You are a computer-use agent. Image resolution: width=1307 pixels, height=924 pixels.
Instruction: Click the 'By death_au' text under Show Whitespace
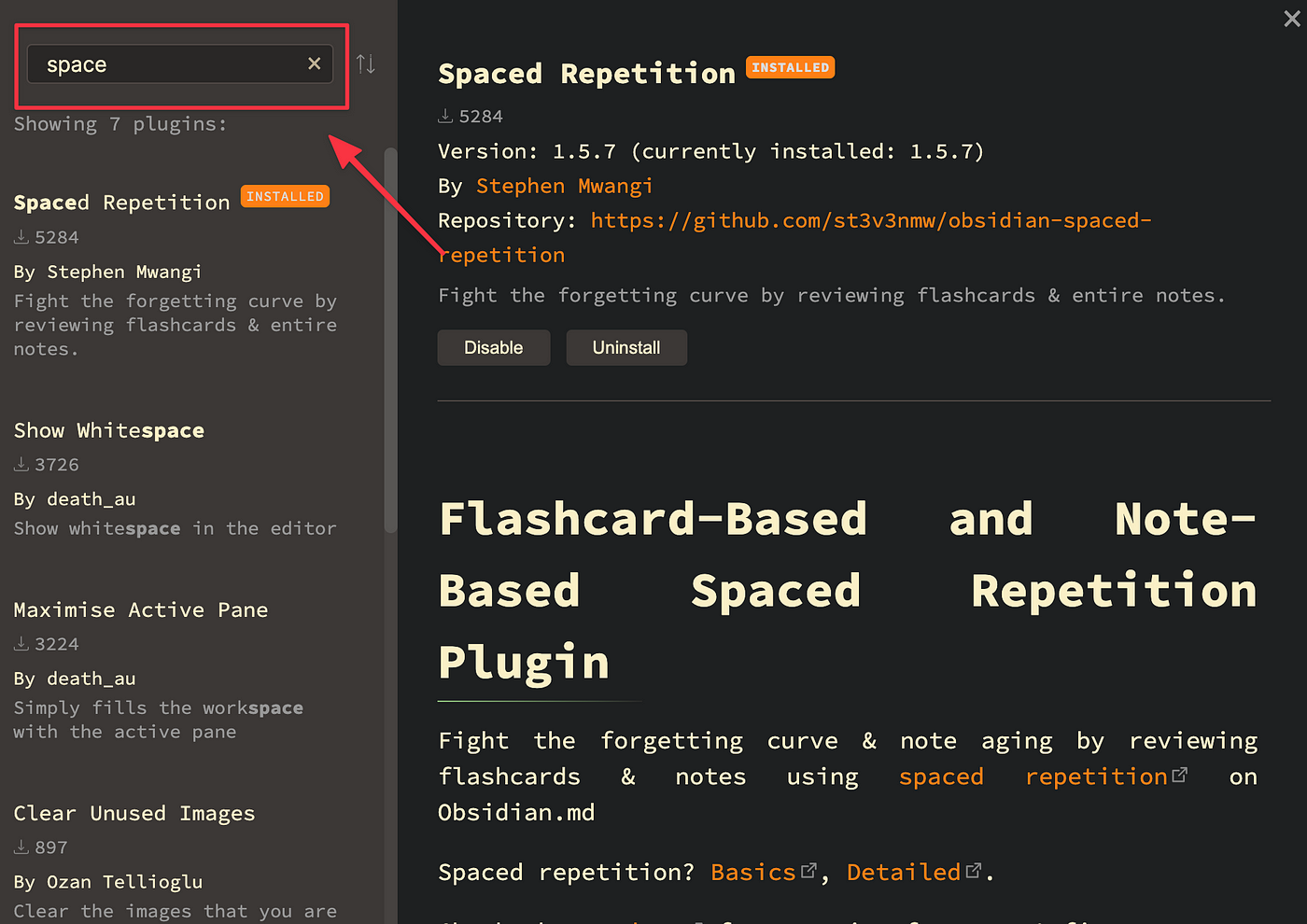tap(75, 499)
